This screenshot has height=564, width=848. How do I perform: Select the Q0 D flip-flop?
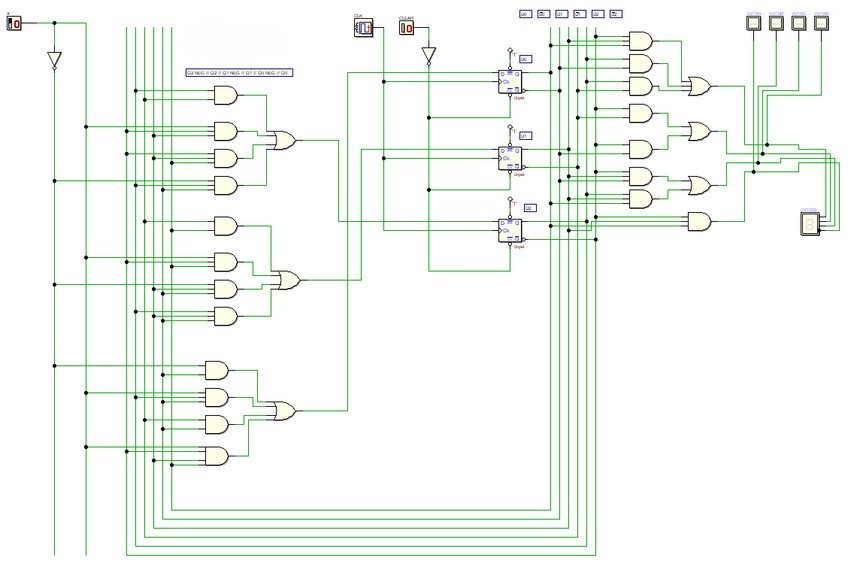pos(510,82)
